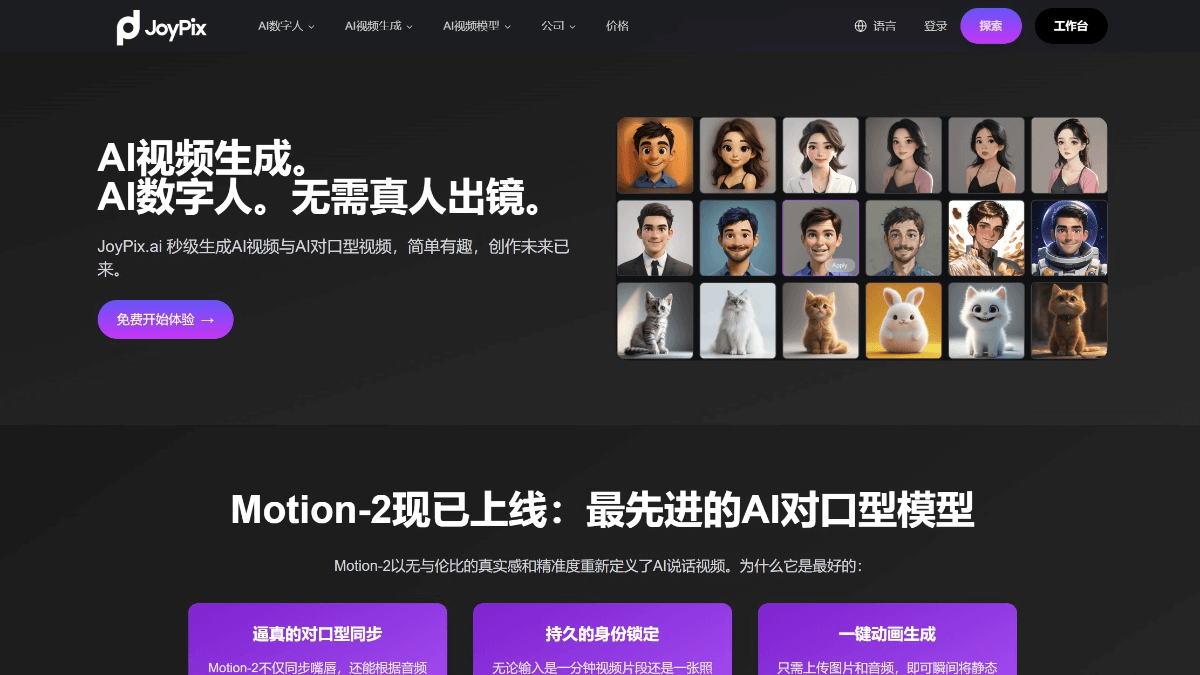Screen dimensions: 1200x675
Task: Click the 登录 login link
Action: coord(935,26)
